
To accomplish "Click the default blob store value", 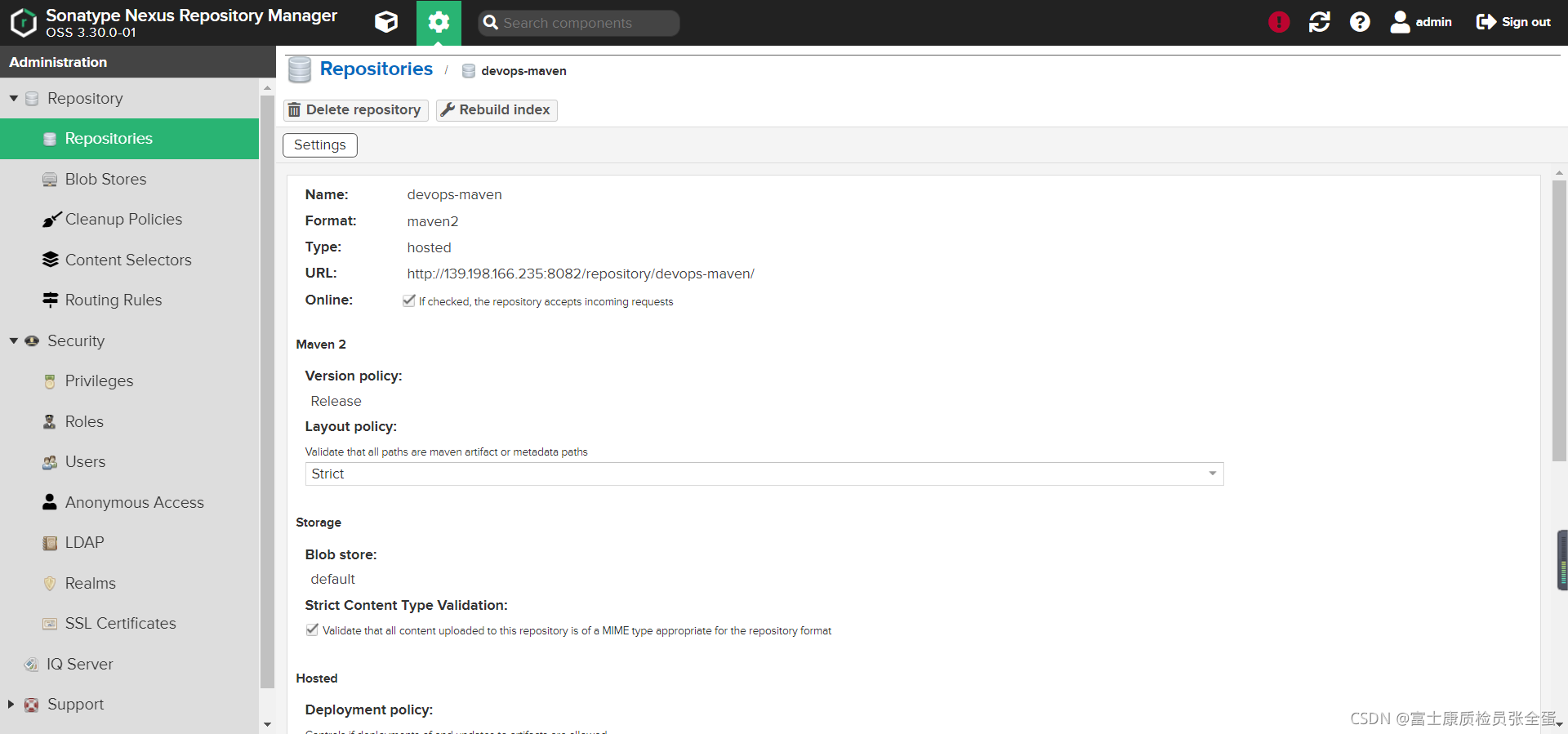I will point(332,580).
